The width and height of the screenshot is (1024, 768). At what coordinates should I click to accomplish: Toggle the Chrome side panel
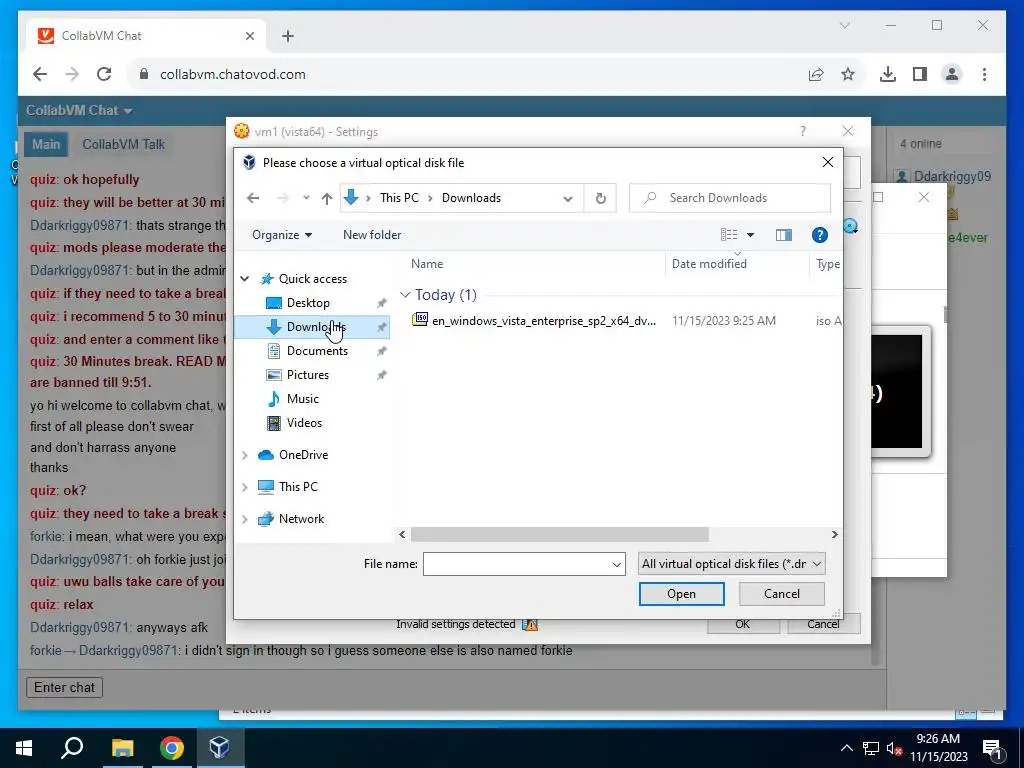tap(920, 74)
